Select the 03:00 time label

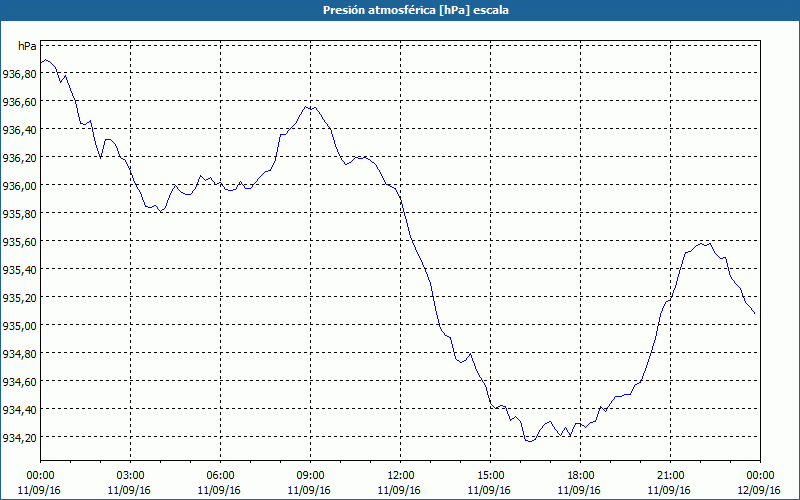tap(130, 476)
